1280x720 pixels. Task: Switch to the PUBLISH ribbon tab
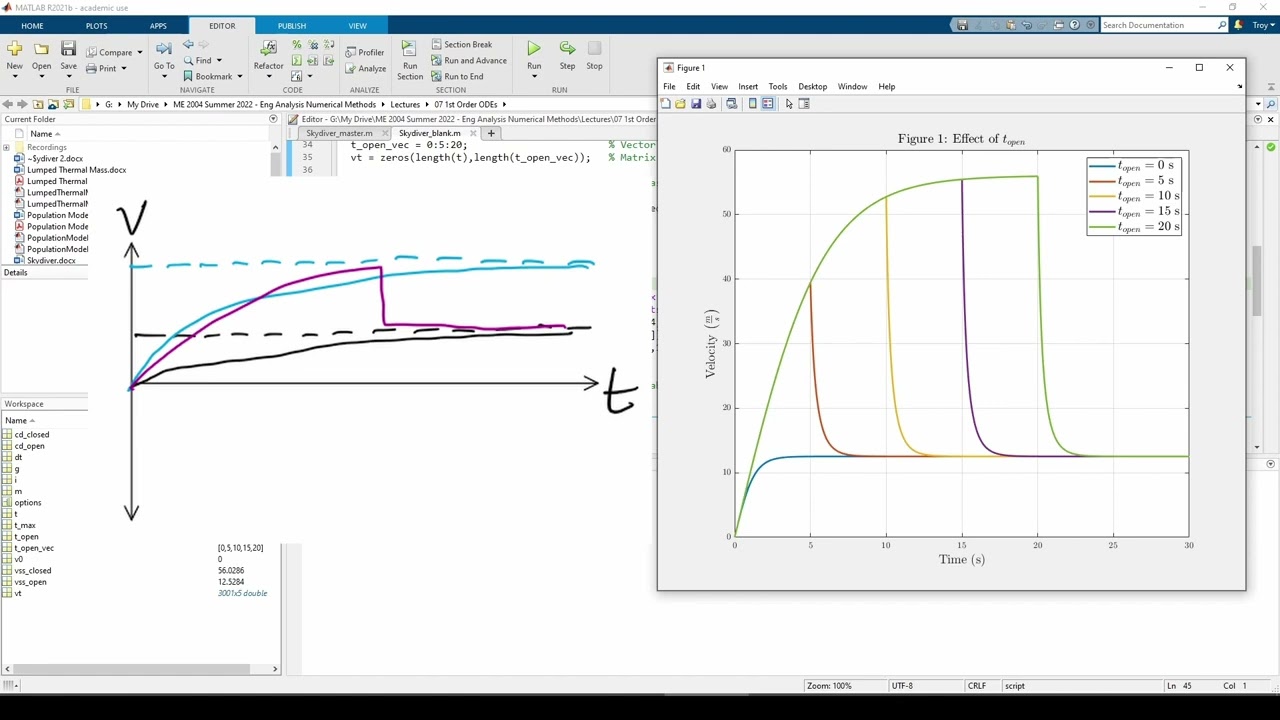tap(292, 26)
